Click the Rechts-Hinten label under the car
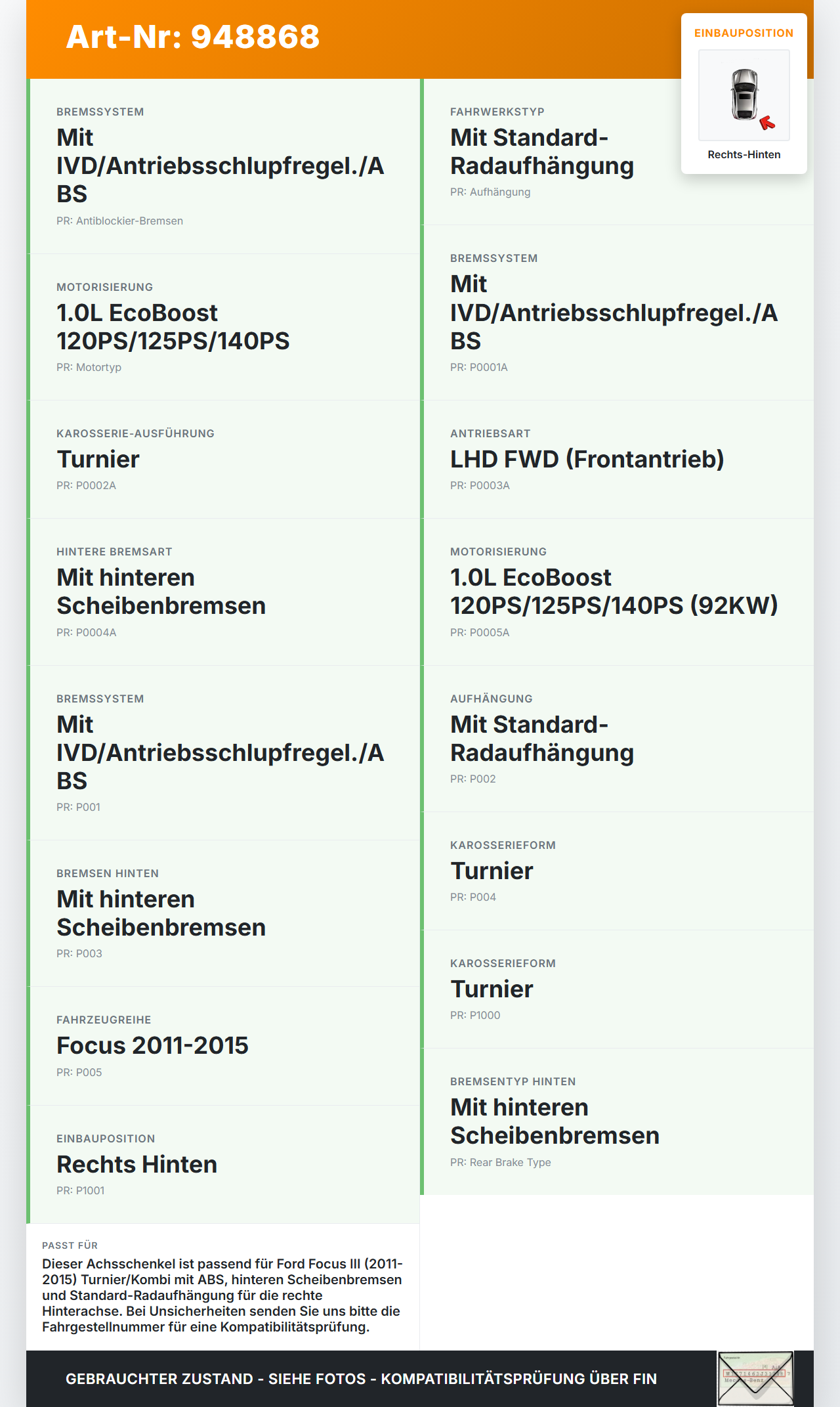The height and width of the screenshot is (1407, 840). [744, 154]
